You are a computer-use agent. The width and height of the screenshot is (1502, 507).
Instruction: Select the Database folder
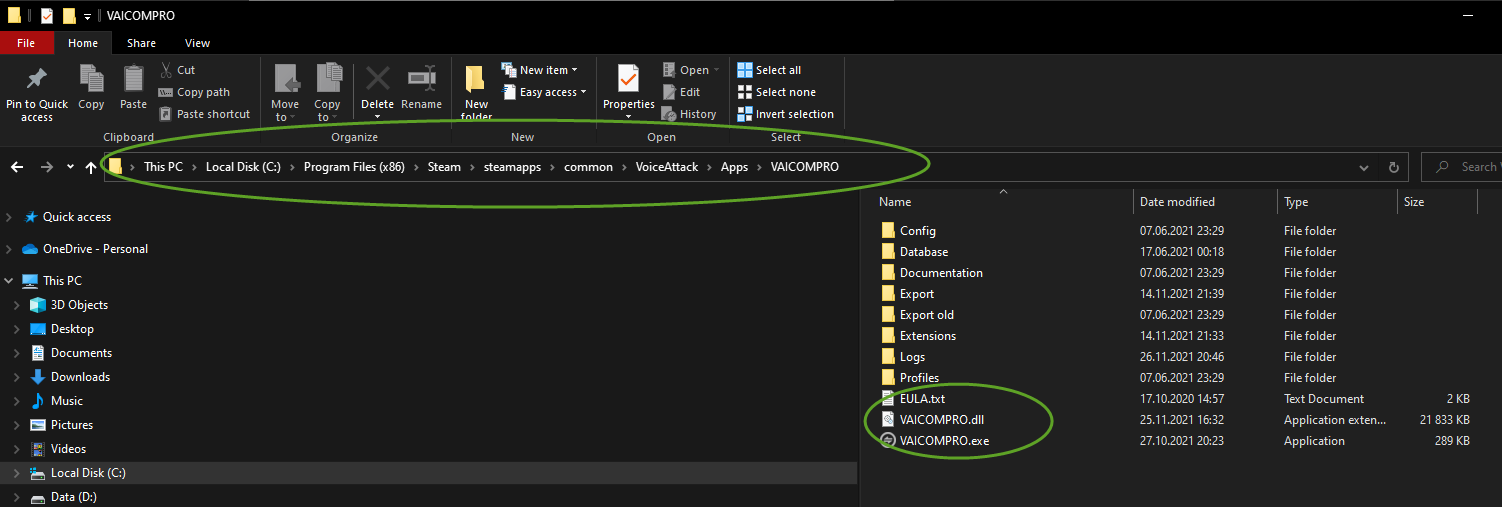click(x=923, y=252)
